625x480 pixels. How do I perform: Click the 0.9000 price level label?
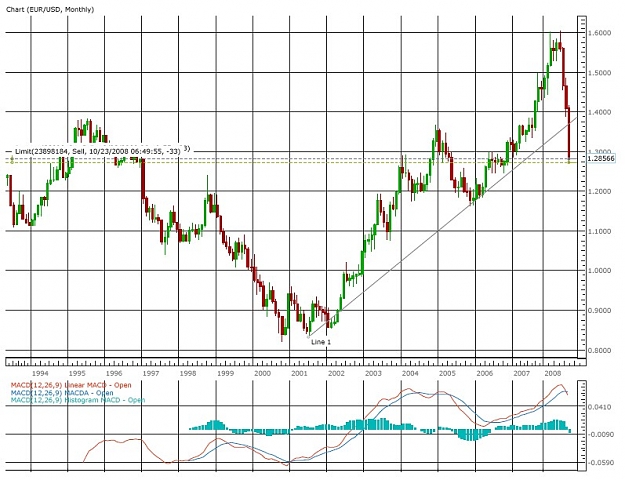[600, 311]
